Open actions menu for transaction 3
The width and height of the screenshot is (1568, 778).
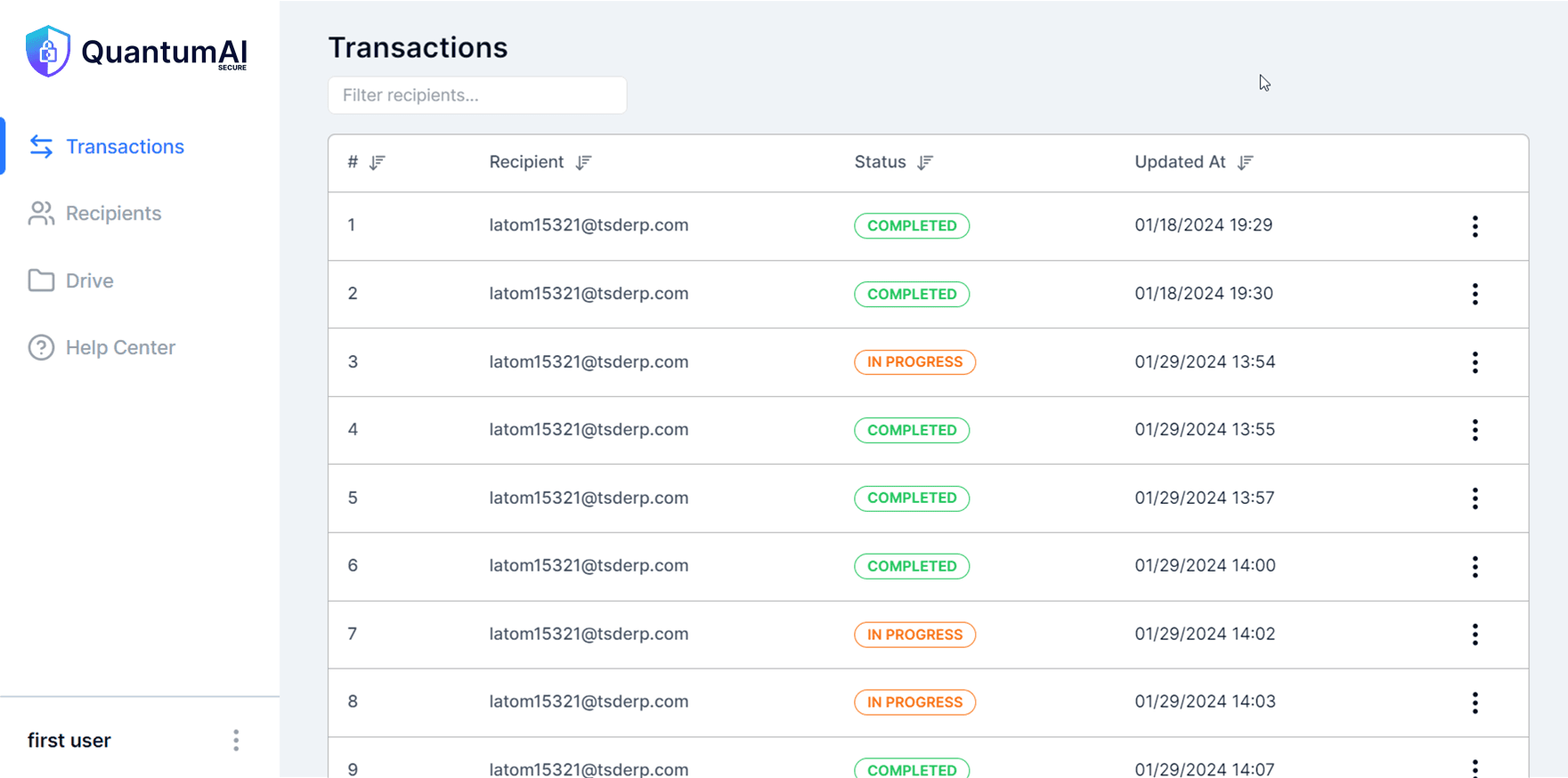pos(1475,362)
